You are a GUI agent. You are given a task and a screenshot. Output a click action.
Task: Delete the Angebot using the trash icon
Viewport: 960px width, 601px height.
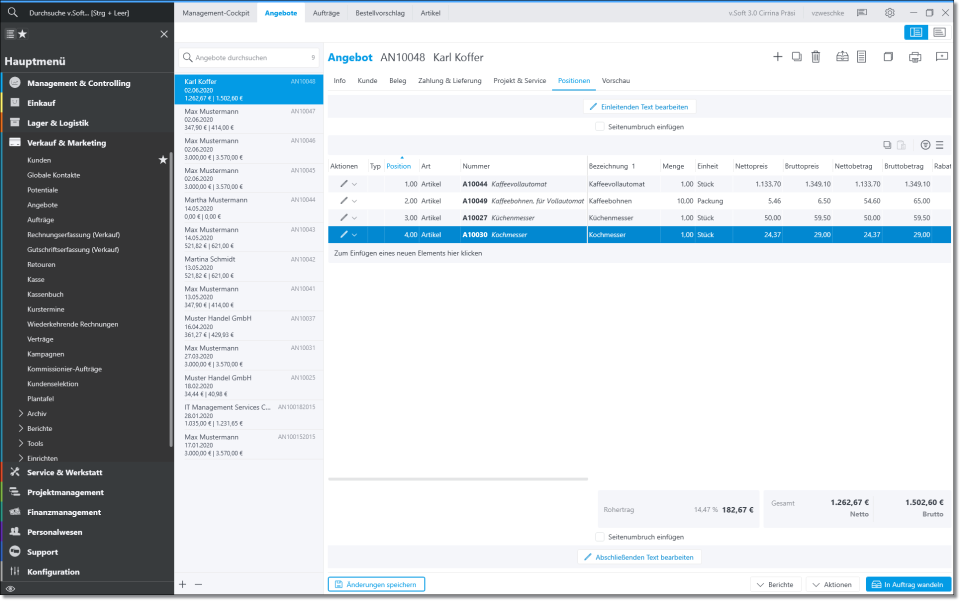tap(816, 57)
